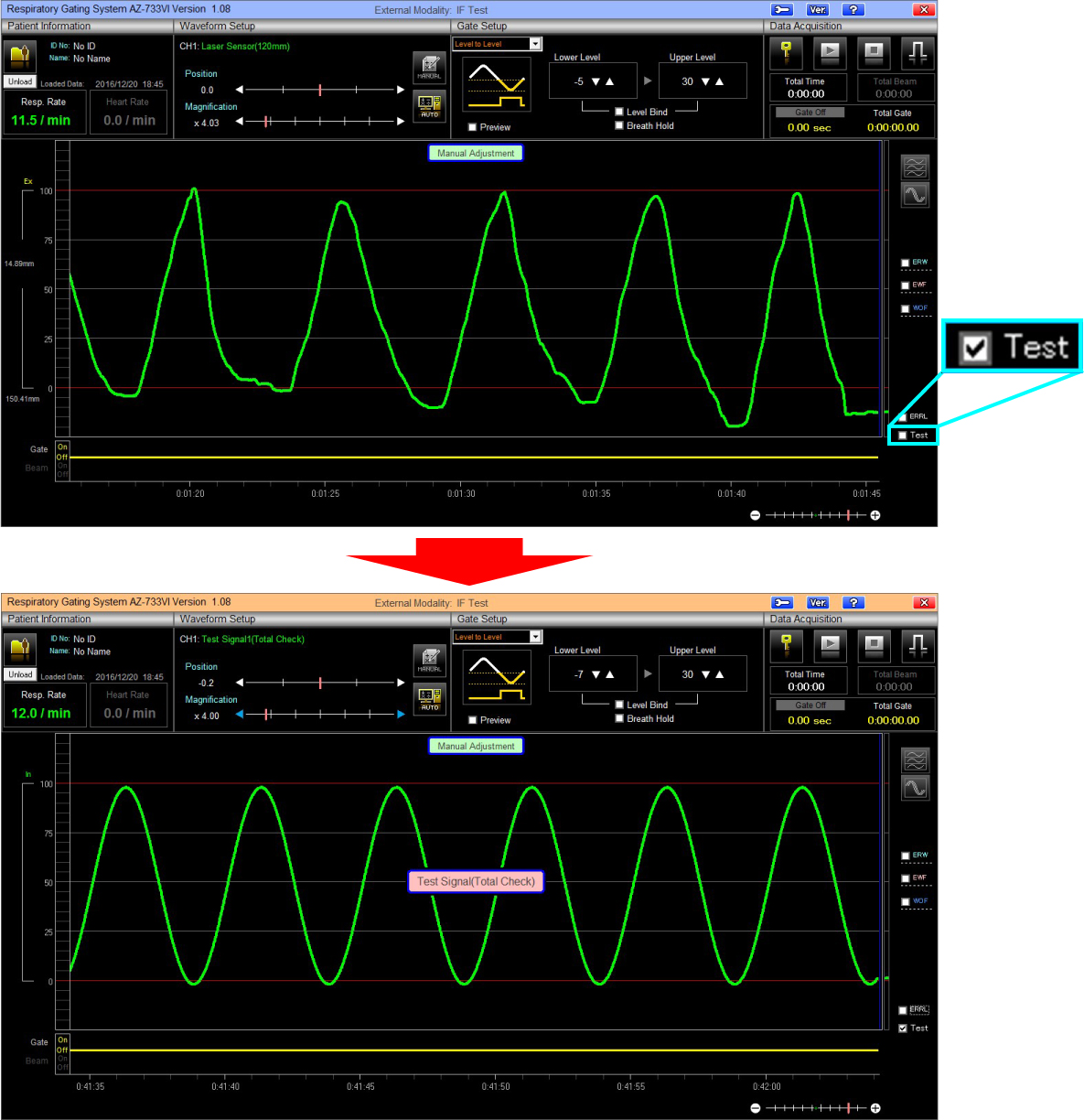The image size is (1084, 1120).
Task: Decrease Lower Level with down arrow, bottom window
Action: (596, 674)
